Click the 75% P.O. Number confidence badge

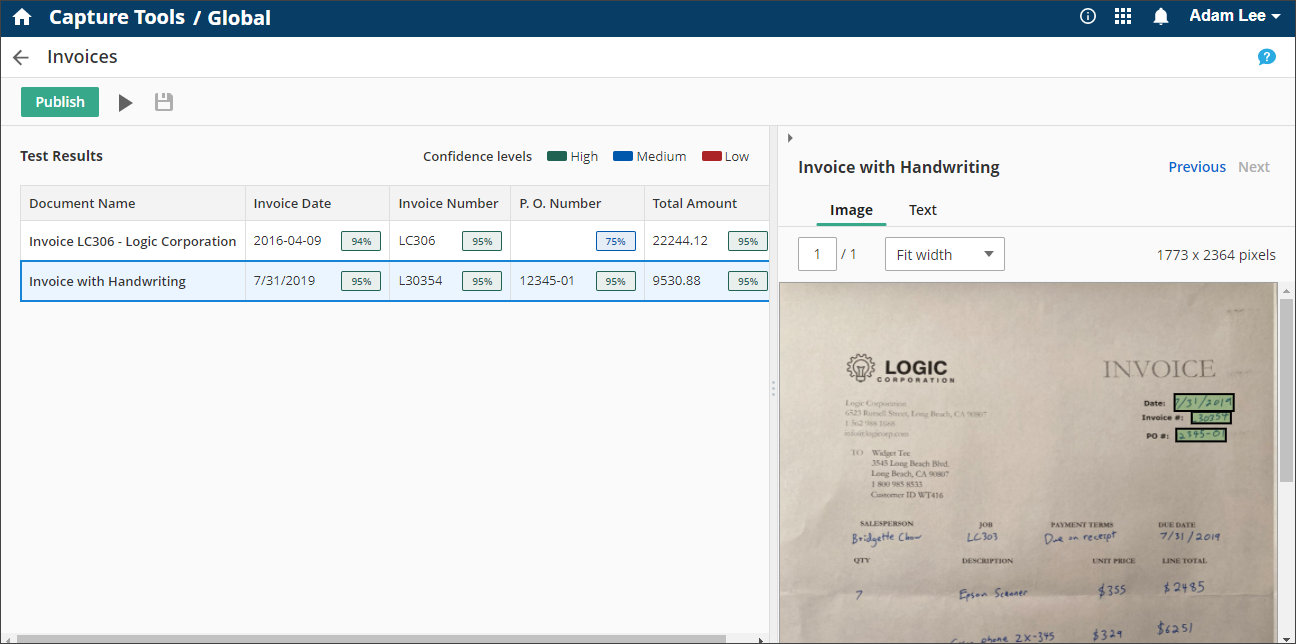615,241
